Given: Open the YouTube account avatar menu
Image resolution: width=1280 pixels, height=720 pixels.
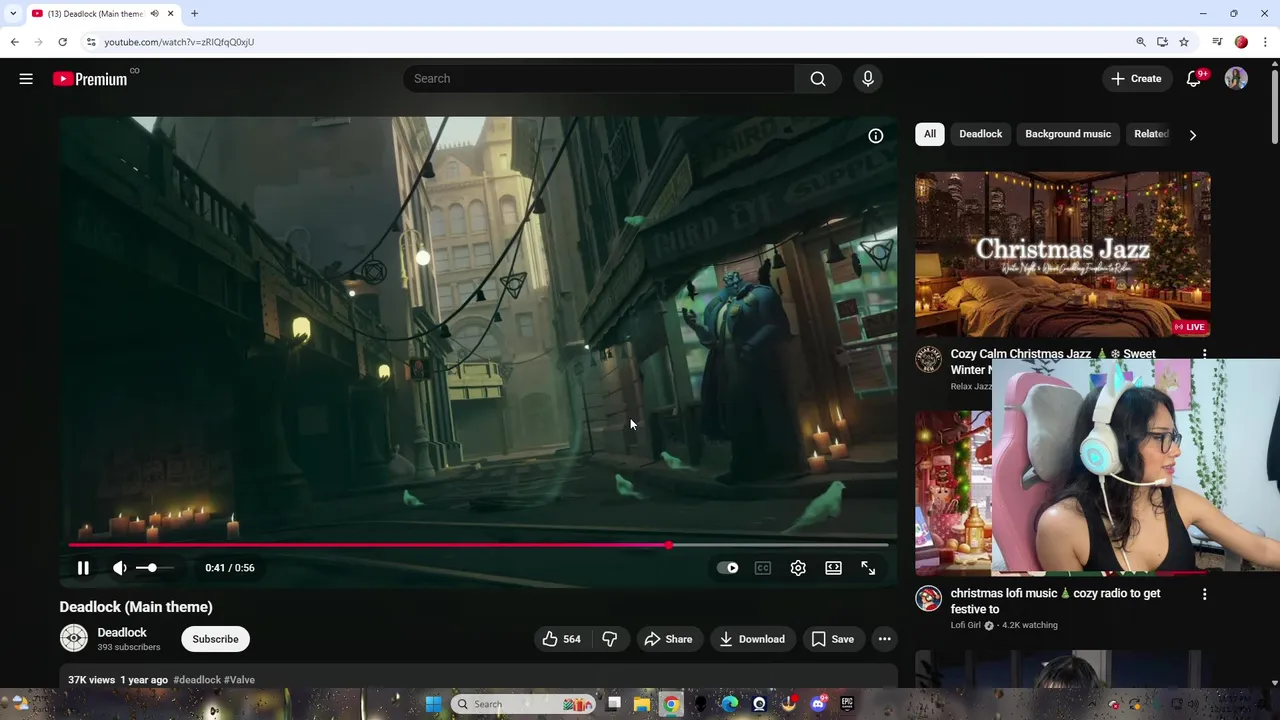Looking at the screenshot, I should 1236,79.
